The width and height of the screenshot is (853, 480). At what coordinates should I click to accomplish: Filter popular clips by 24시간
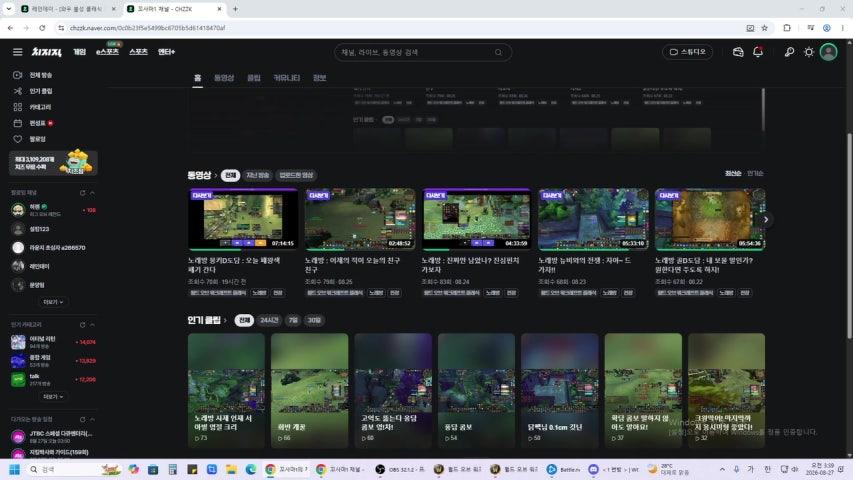coord(269,320)
